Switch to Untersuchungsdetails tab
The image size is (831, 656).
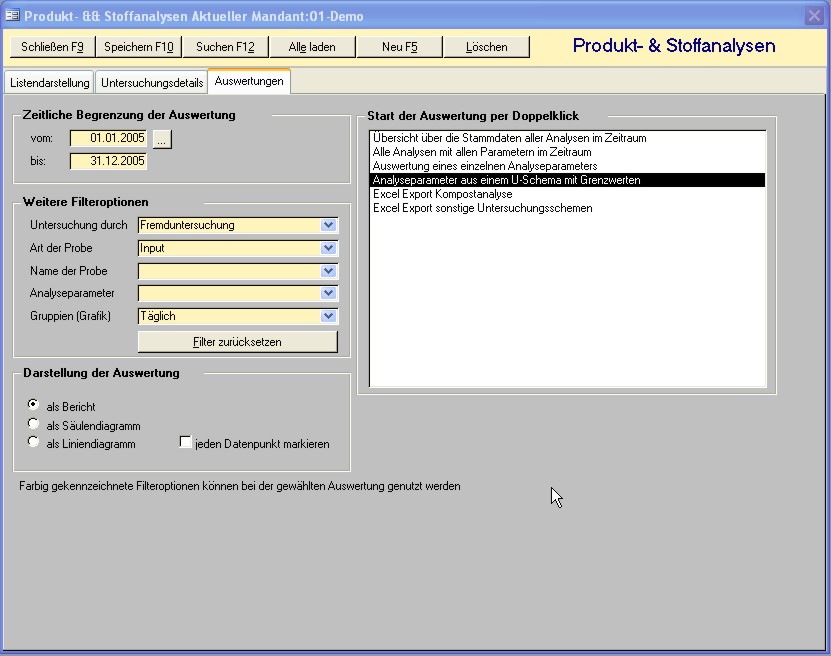[152, 83]
